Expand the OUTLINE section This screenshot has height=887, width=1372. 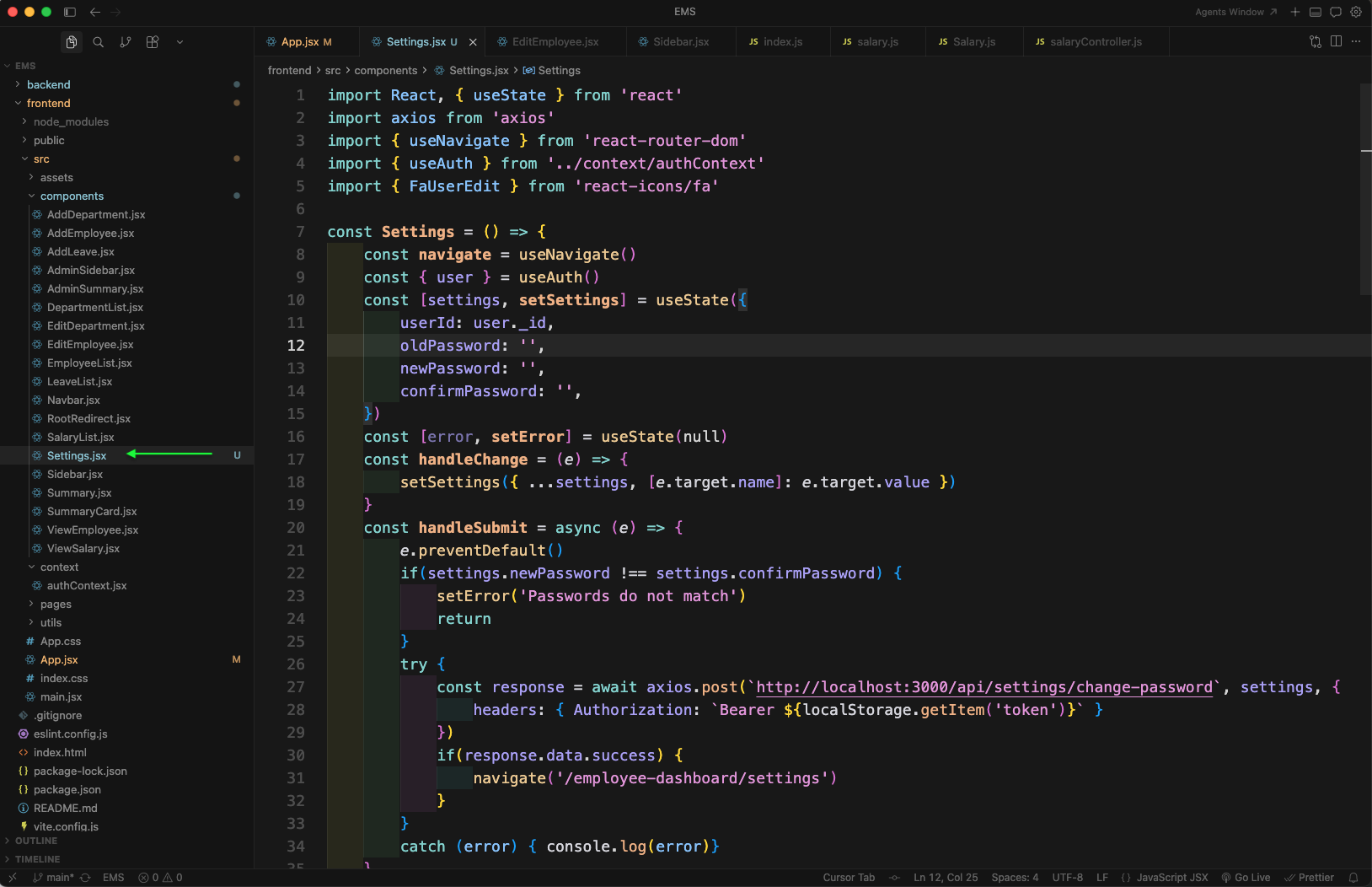click(126, 841)
